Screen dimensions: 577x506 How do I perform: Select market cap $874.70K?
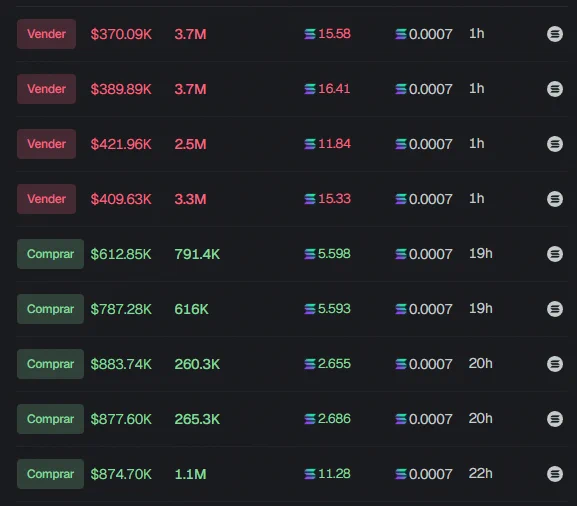tap(121, 474)
